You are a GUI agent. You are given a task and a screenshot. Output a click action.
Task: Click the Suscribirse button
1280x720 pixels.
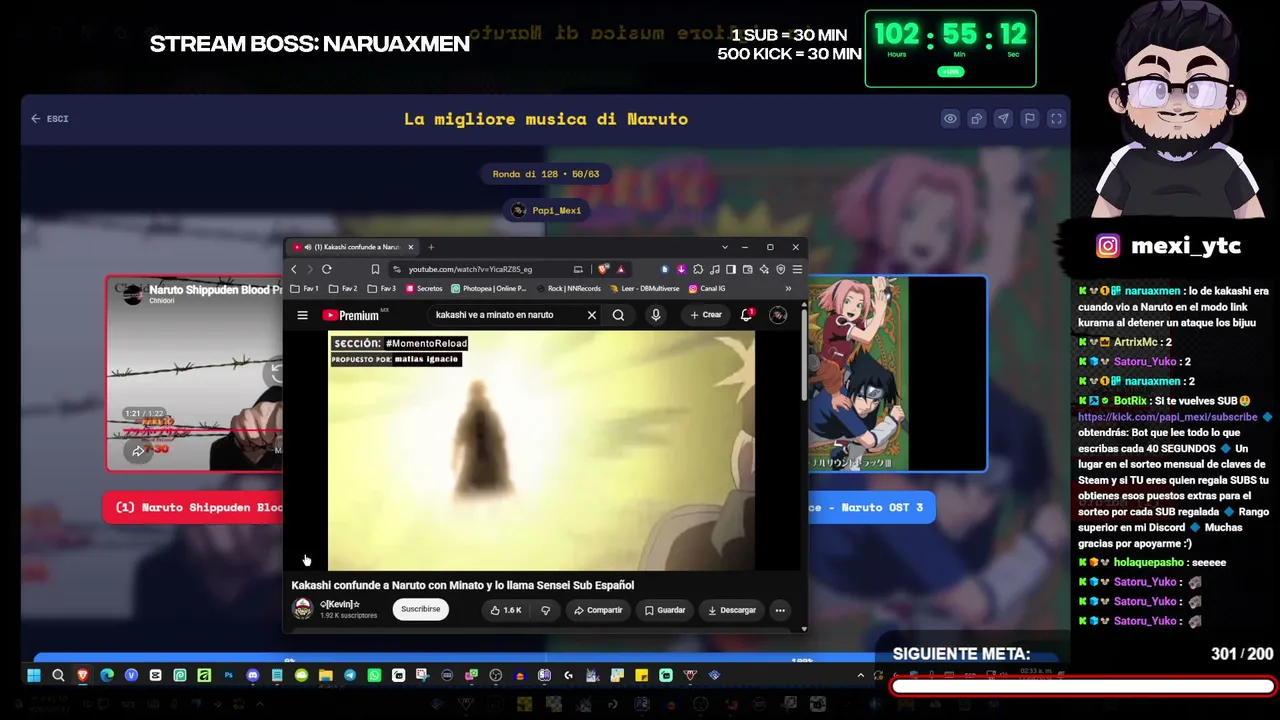tap(420, 609)
